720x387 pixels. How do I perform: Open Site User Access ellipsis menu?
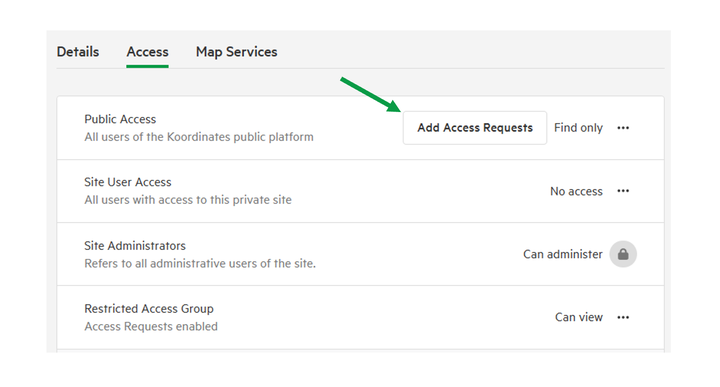tap(623, 191)
